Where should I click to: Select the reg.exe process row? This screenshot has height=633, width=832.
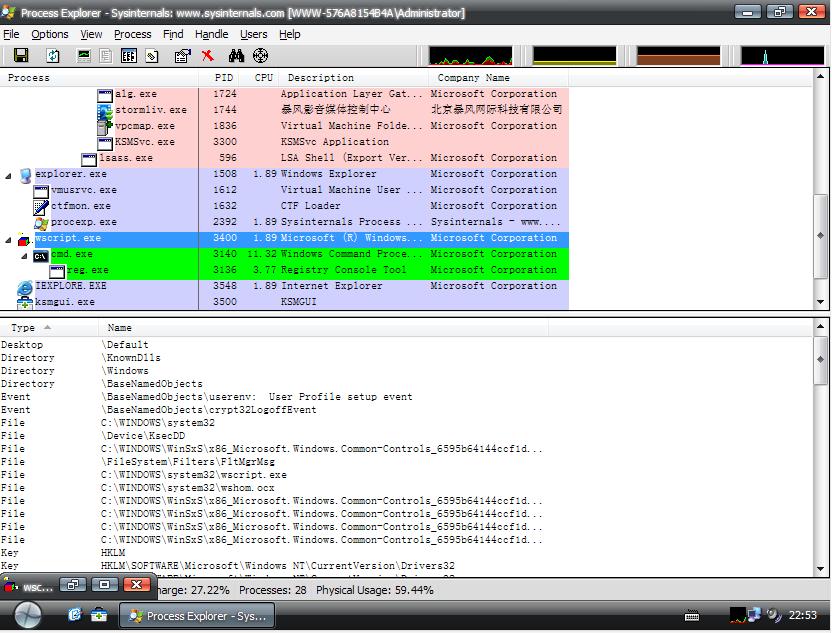tap(88, 270)
